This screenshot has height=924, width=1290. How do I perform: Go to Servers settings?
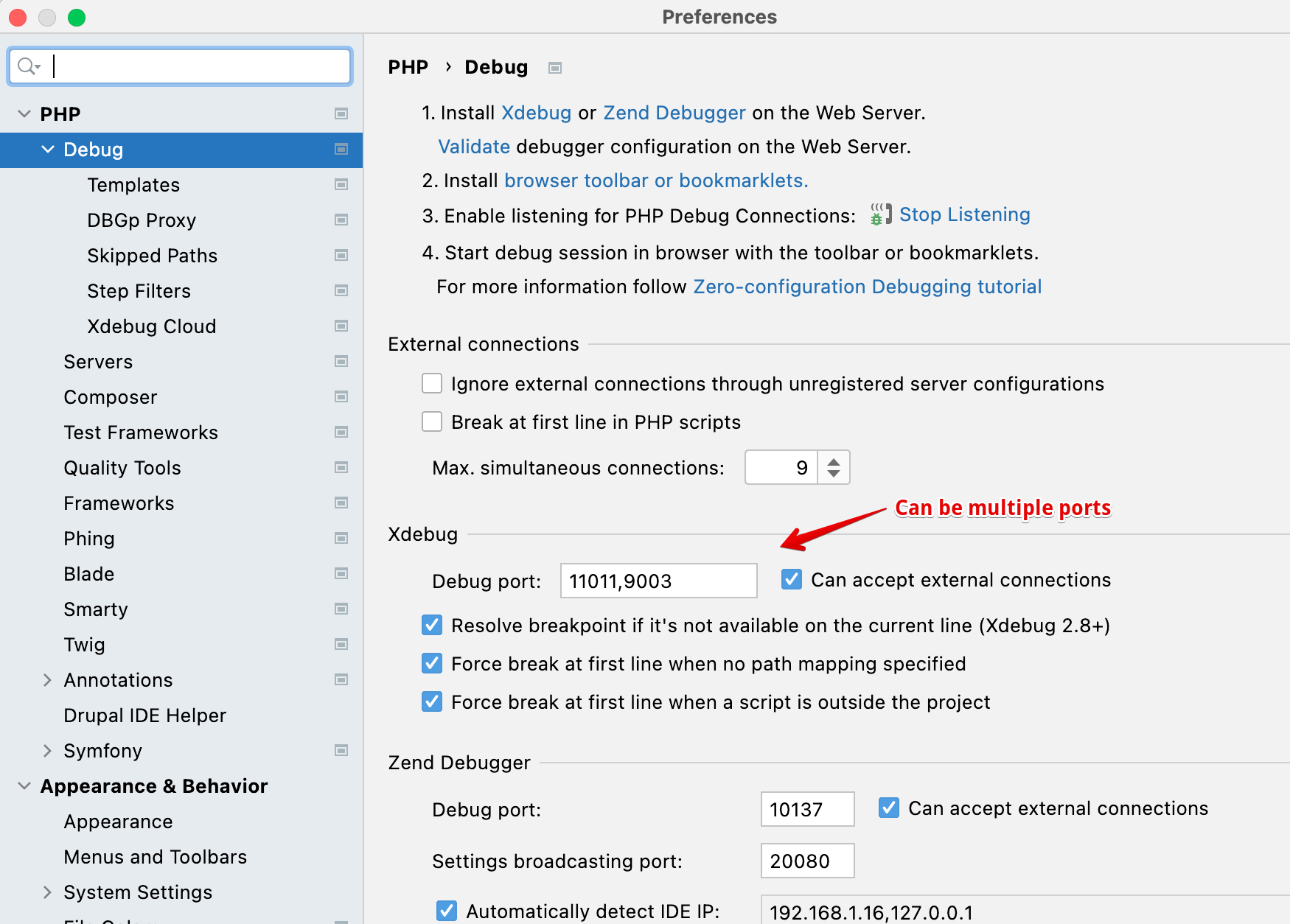[x=98, y=362]
